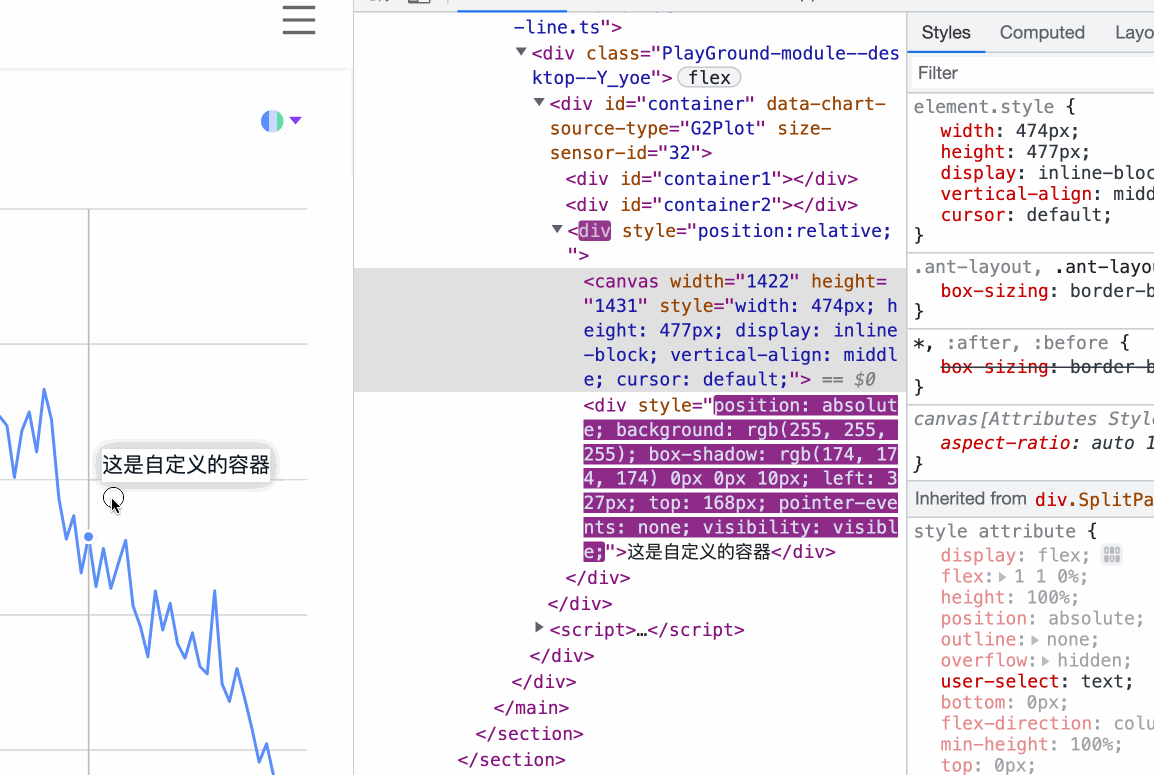The height and width of the screenshot is (775, 1154).
Task: Open the flexbox editor icon beside display flex
Action: pos(1111,555)
